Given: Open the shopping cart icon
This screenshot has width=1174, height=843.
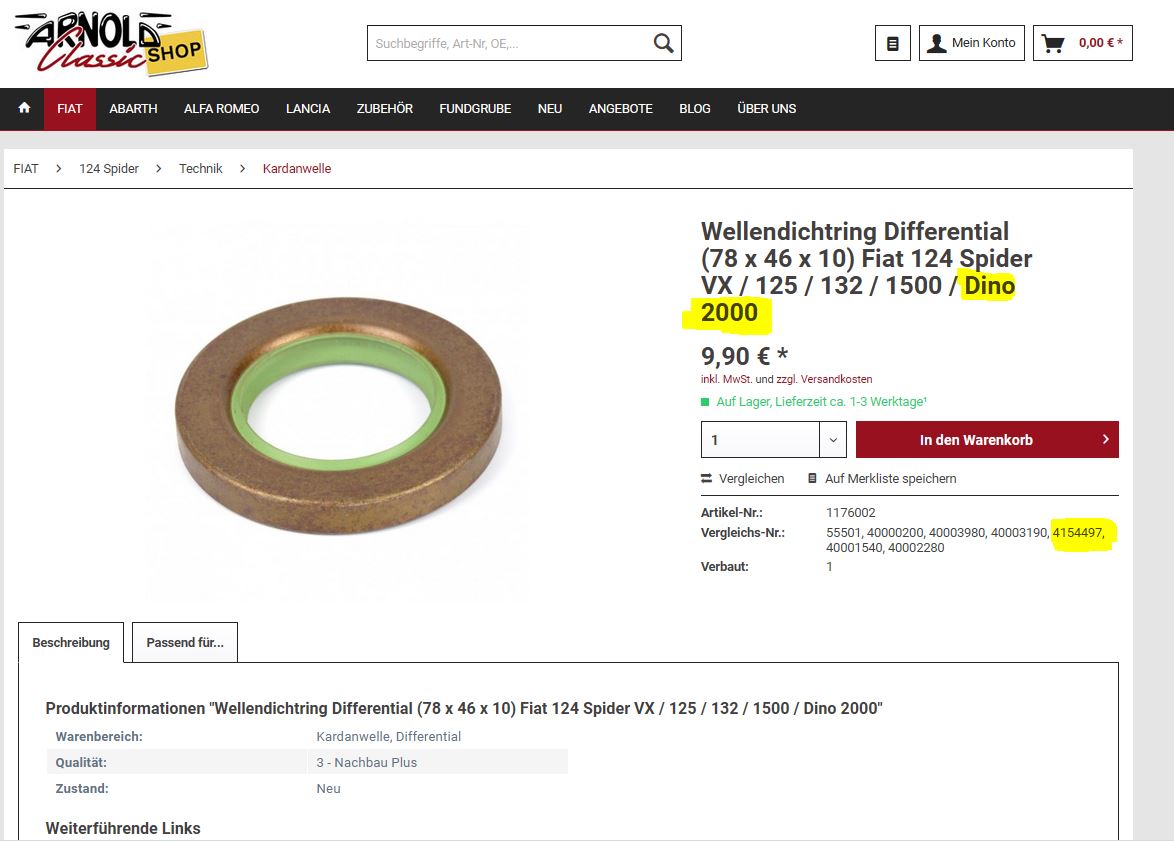Looking at the screenshot, I should (1053, 43).
